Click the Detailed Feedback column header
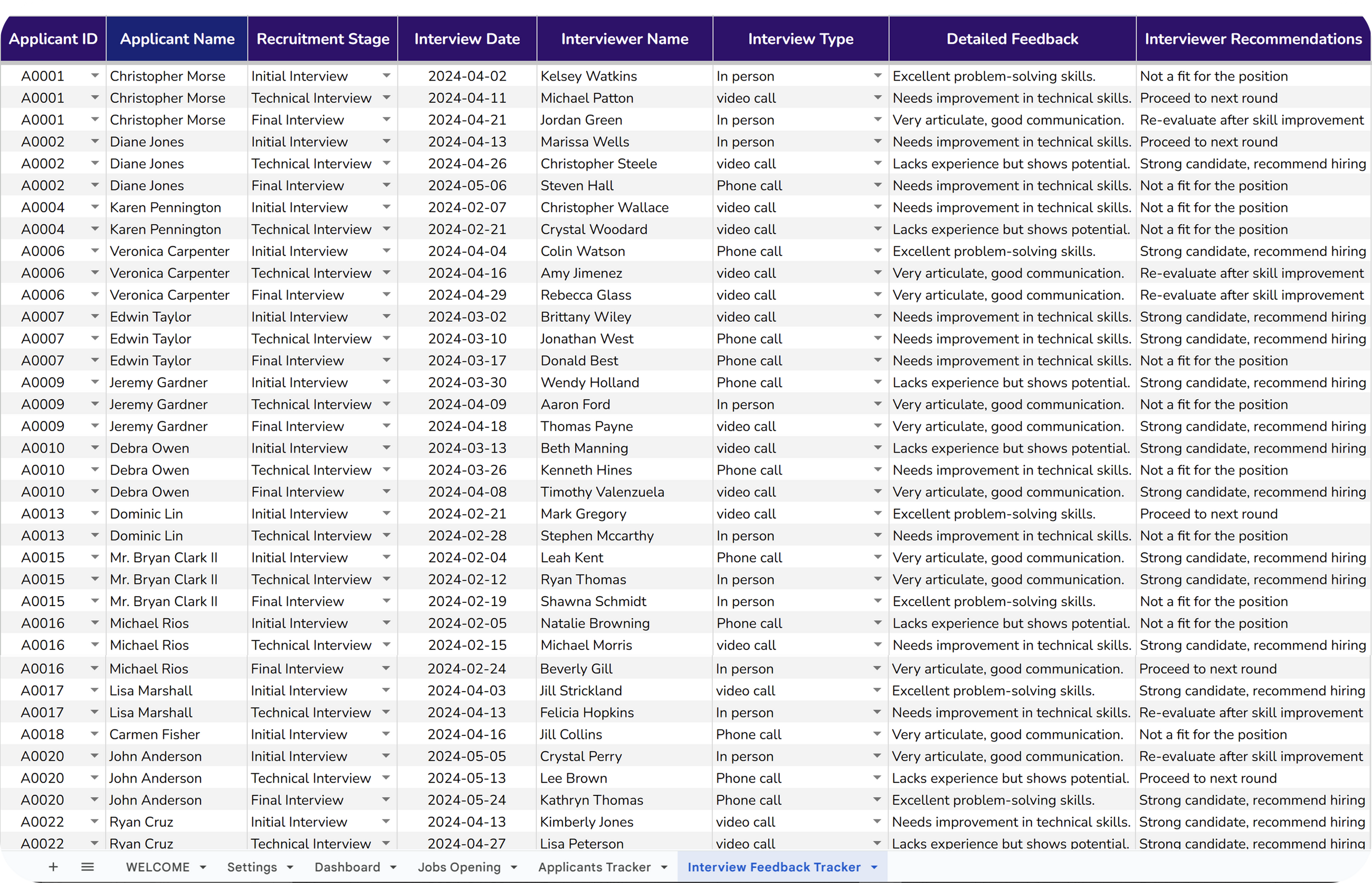1372x883 pixels. click(x=1012, y=39)
